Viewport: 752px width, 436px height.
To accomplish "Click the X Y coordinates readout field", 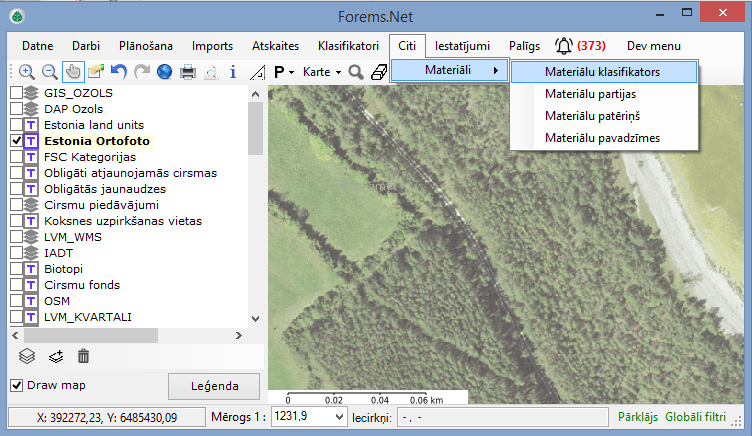I will (x=107, y=417).
